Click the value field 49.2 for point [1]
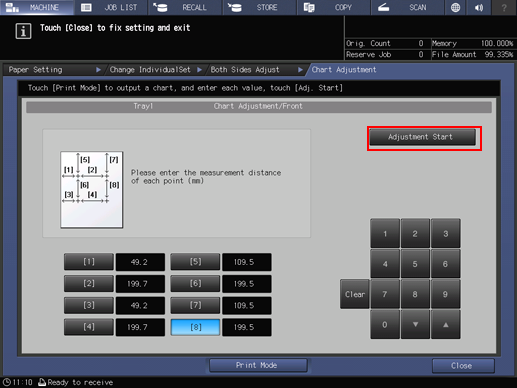This screenshot has height=388, width=517. point(140,262)
